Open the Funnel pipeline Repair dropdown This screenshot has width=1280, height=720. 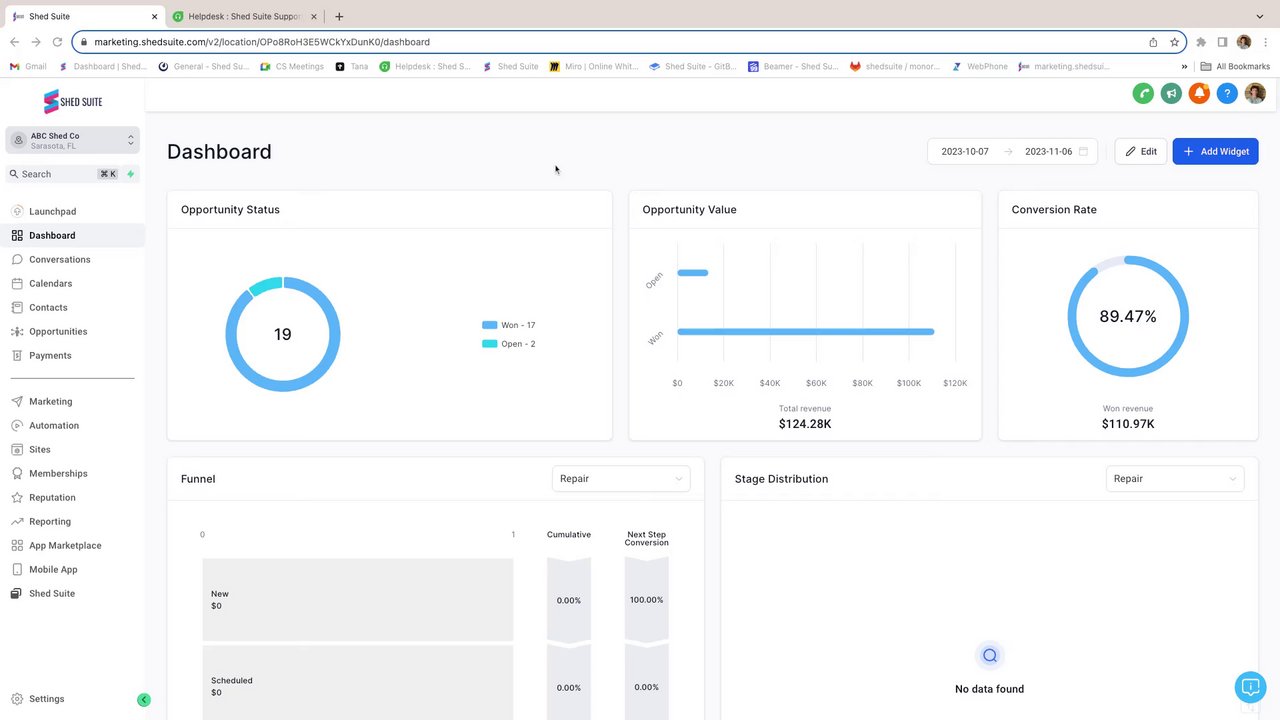point(621,479)
